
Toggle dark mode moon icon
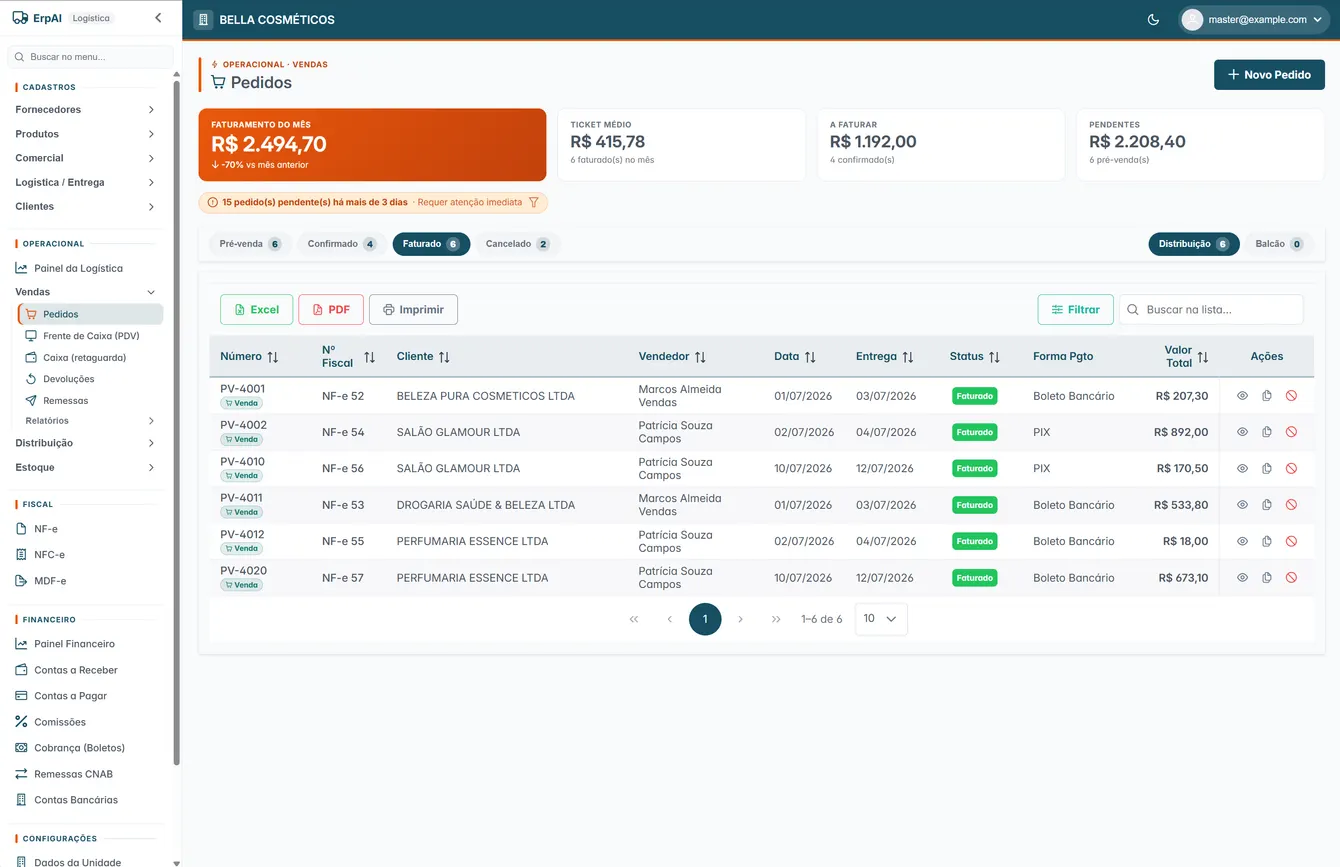(1153, 19)
